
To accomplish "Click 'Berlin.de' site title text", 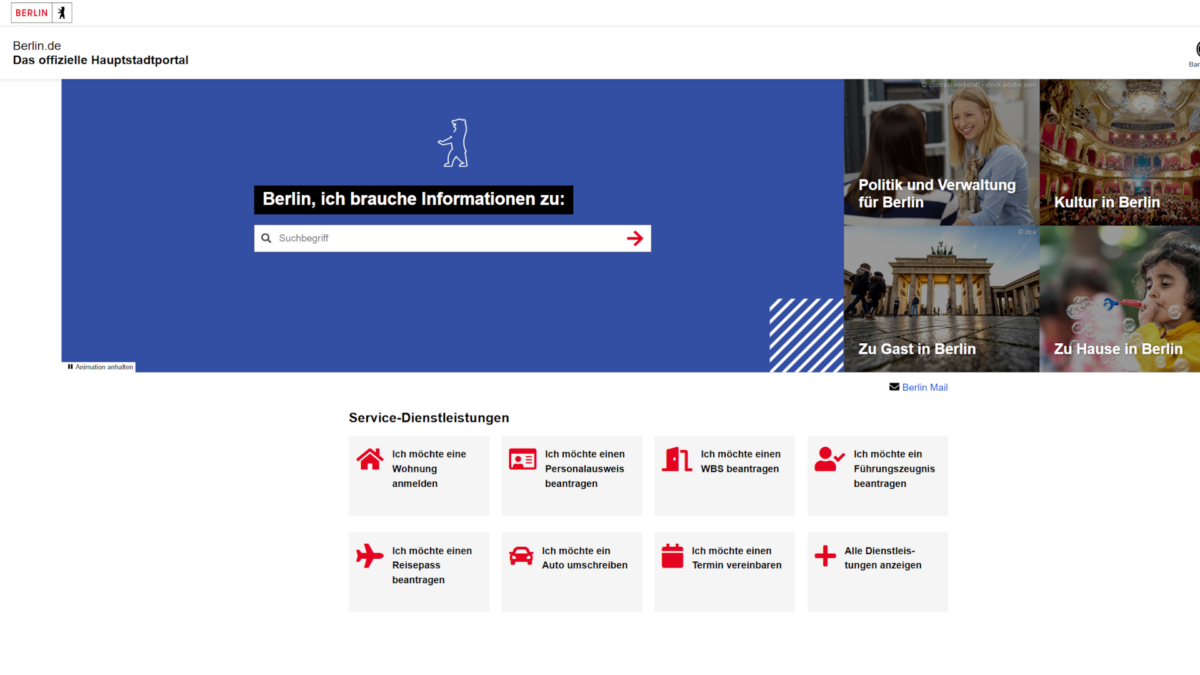I will pyautogui.click(x=37, y=46).
